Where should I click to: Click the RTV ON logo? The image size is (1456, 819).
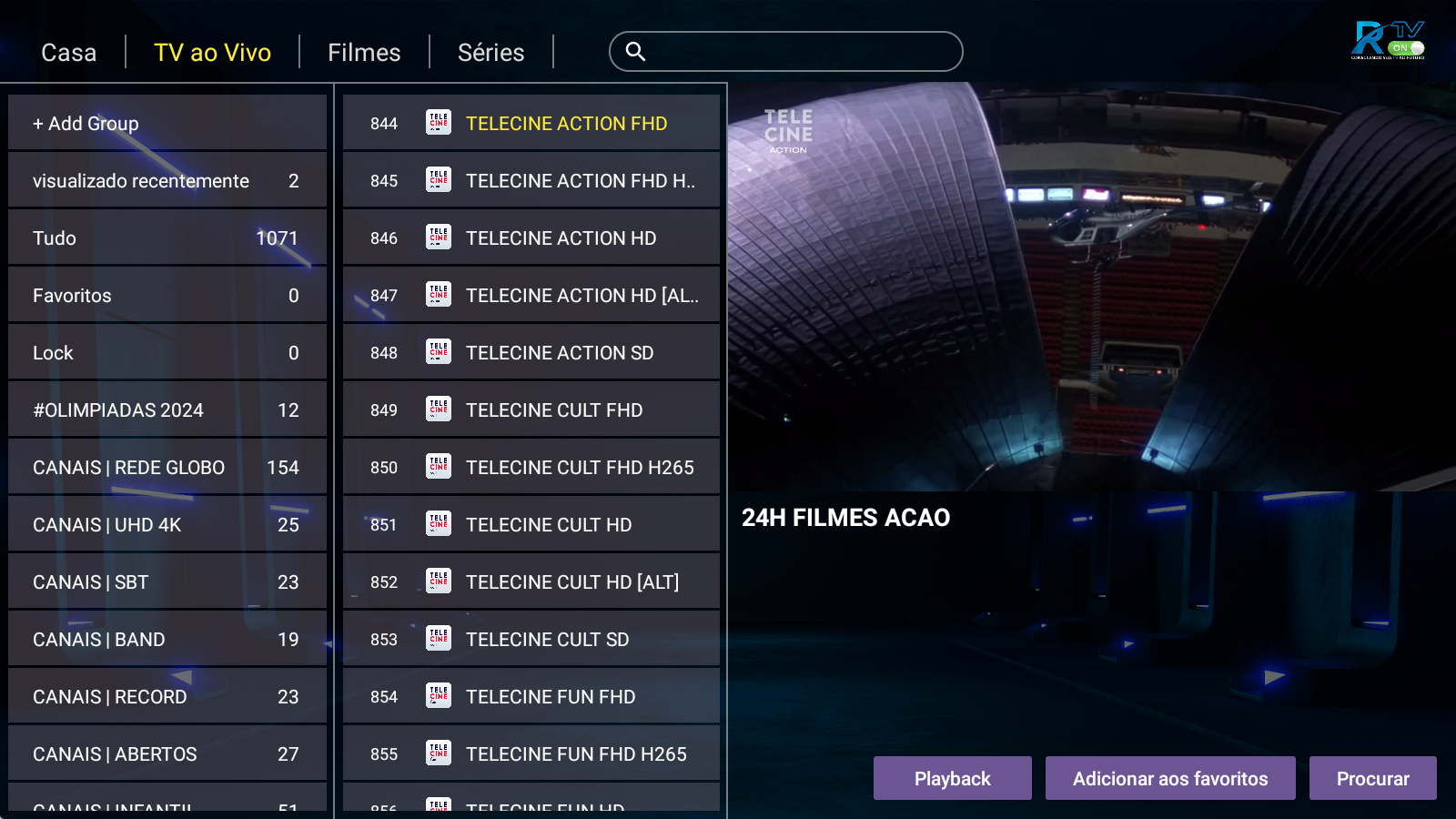point(1388,41)
